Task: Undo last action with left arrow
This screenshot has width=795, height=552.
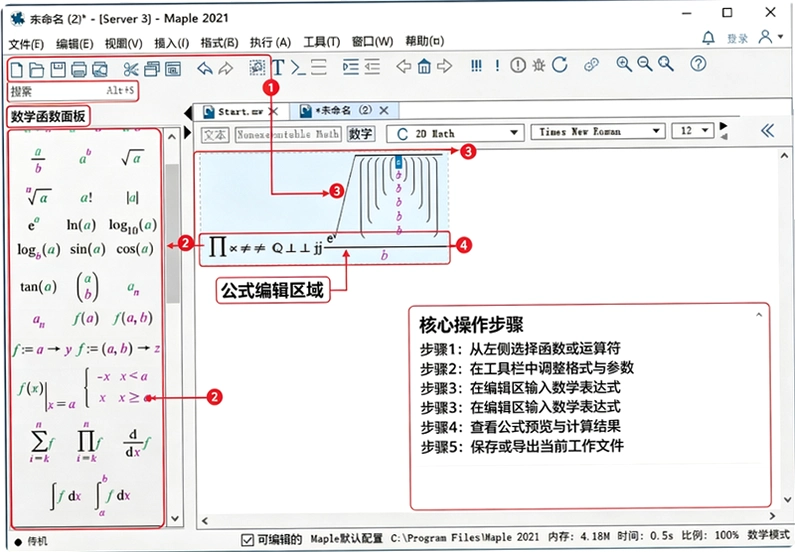Action: (x=204, y=68)
